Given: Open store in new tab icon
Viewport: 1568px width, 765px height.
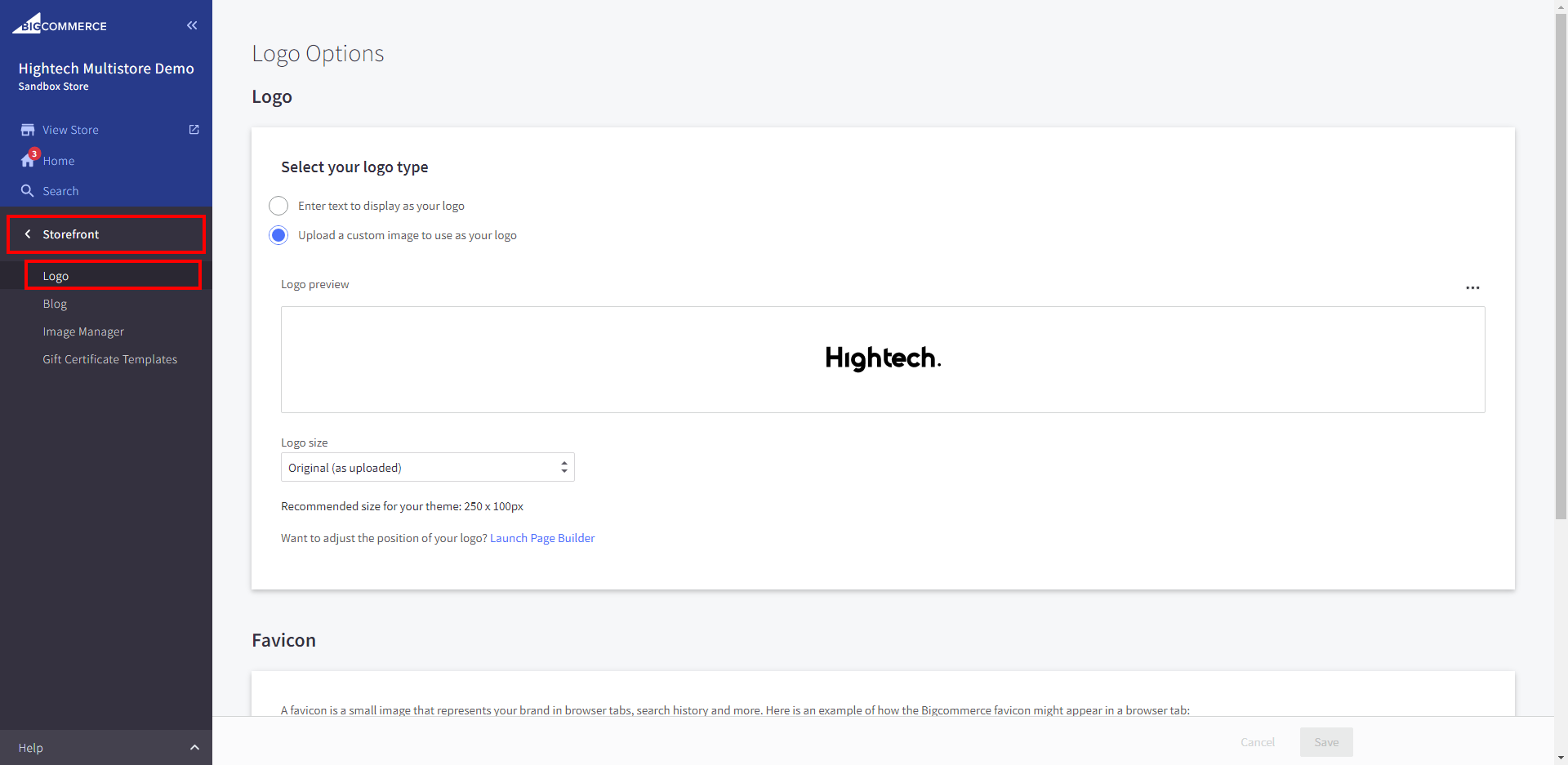Looking at the screenshot, I should (x=194, y=130).
